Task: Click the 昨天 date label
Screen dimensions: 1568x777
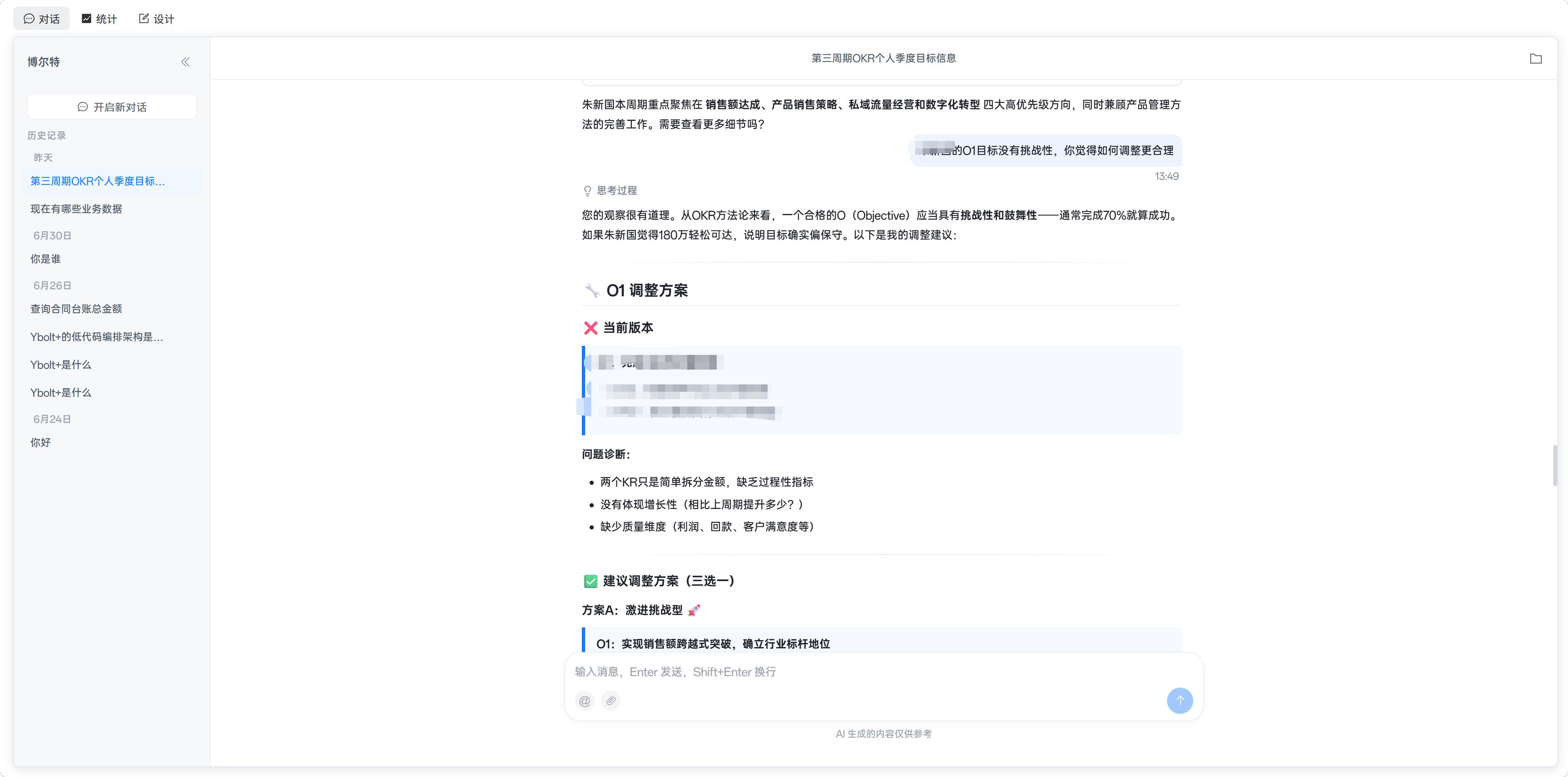Action: (x=43, y=158)
